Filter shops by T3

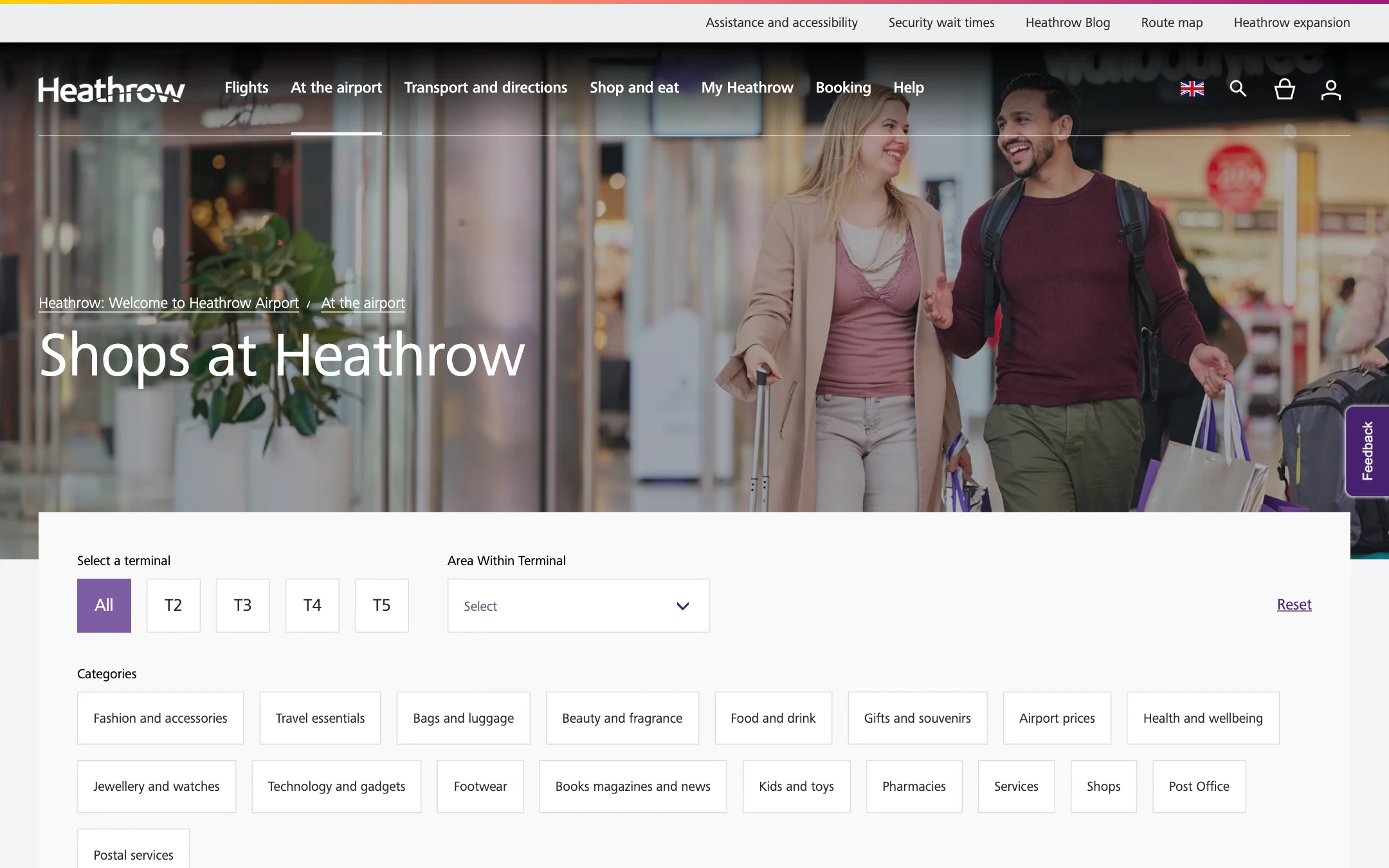243,605
